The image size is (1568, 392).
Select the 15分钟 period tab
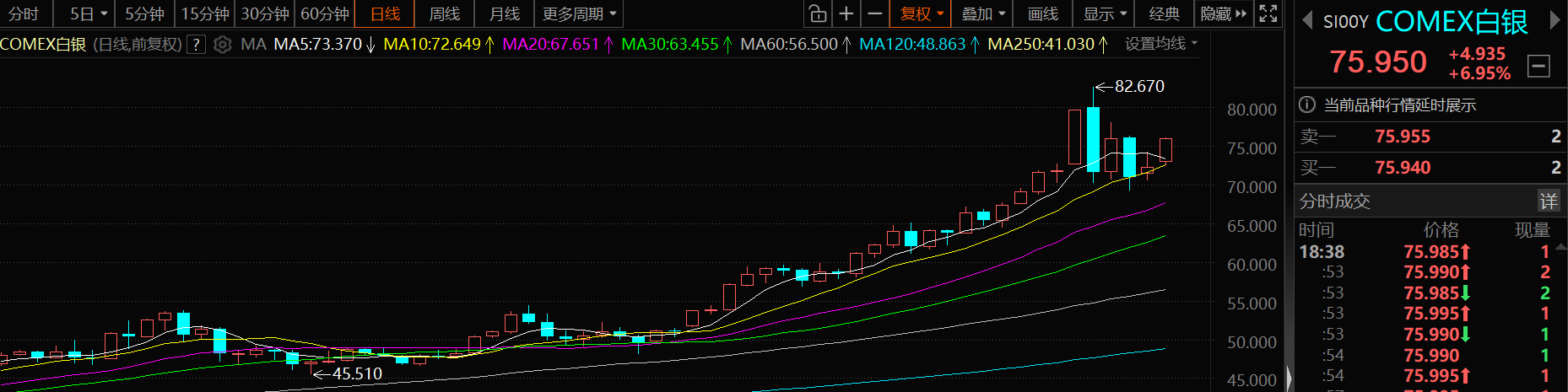205,13
